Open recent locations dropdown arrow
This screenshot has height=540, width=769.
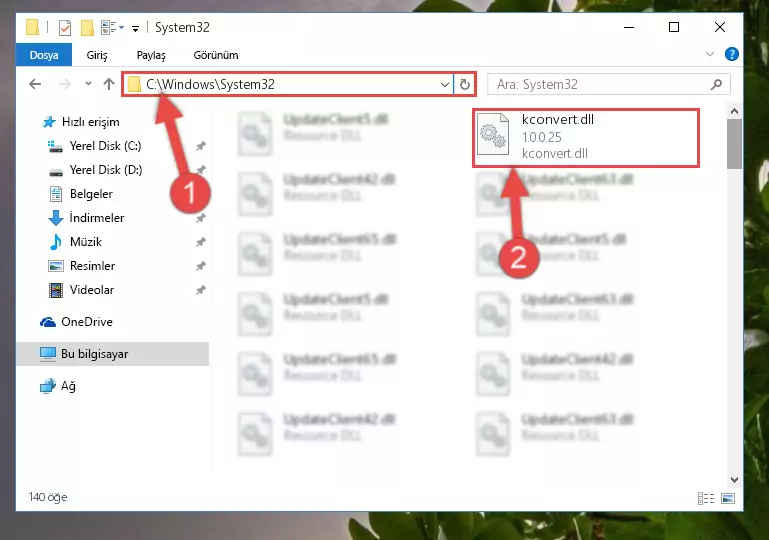(88, 84)
